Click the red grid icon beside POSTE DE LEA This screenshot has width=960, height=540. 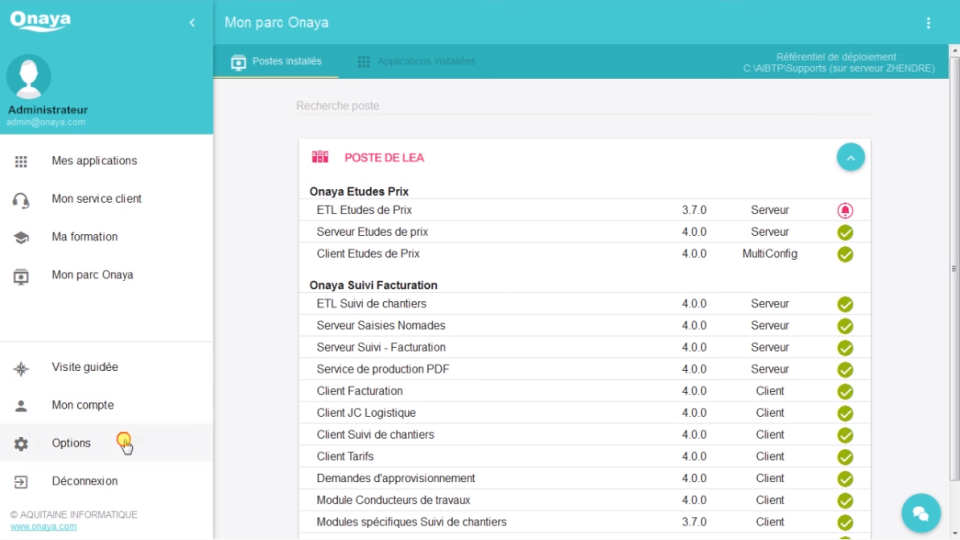[320, 157]
